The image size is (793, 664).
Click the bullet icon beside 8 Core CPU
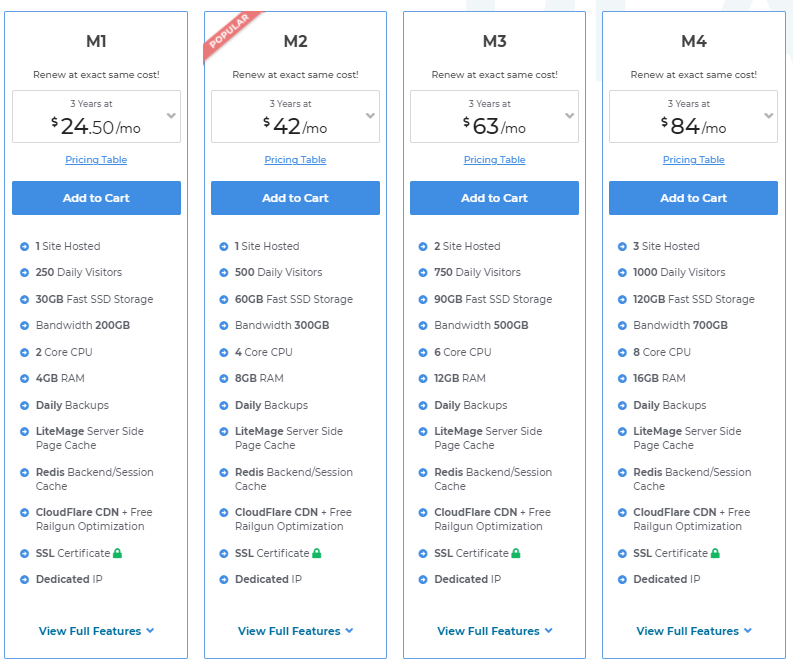622,352
